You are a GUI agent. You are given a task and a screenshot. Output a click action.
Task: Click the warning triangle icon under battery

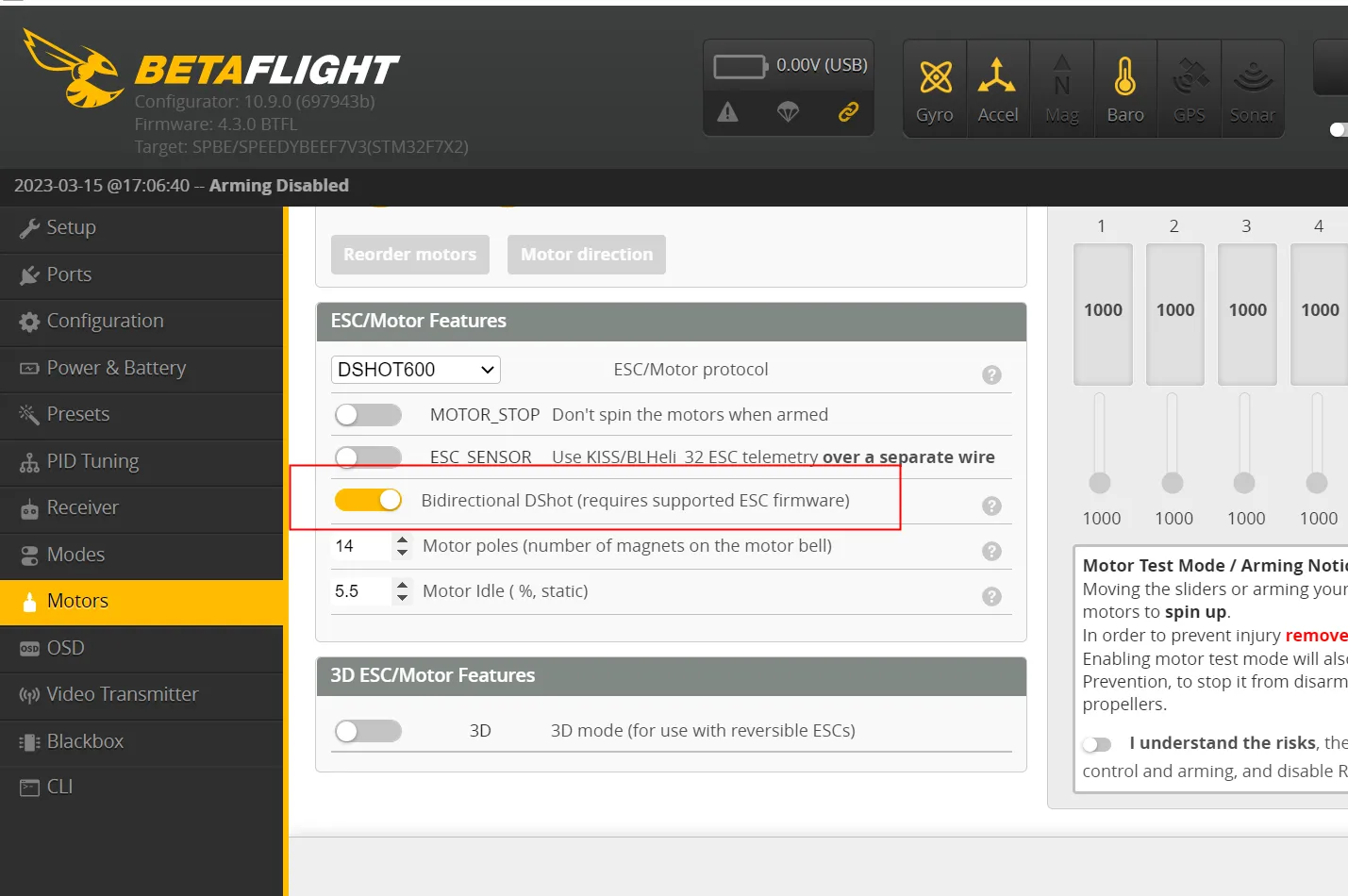(x=727, y=112)
